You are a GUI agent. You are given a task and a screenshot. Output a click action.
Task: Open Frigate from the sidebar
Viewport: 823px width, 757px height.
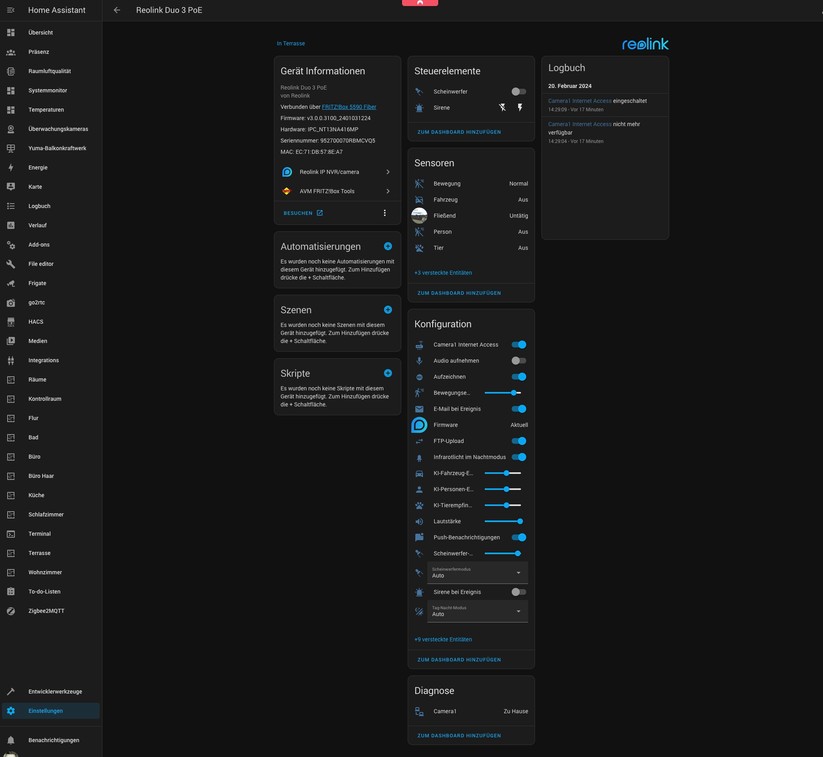point(37,283)
